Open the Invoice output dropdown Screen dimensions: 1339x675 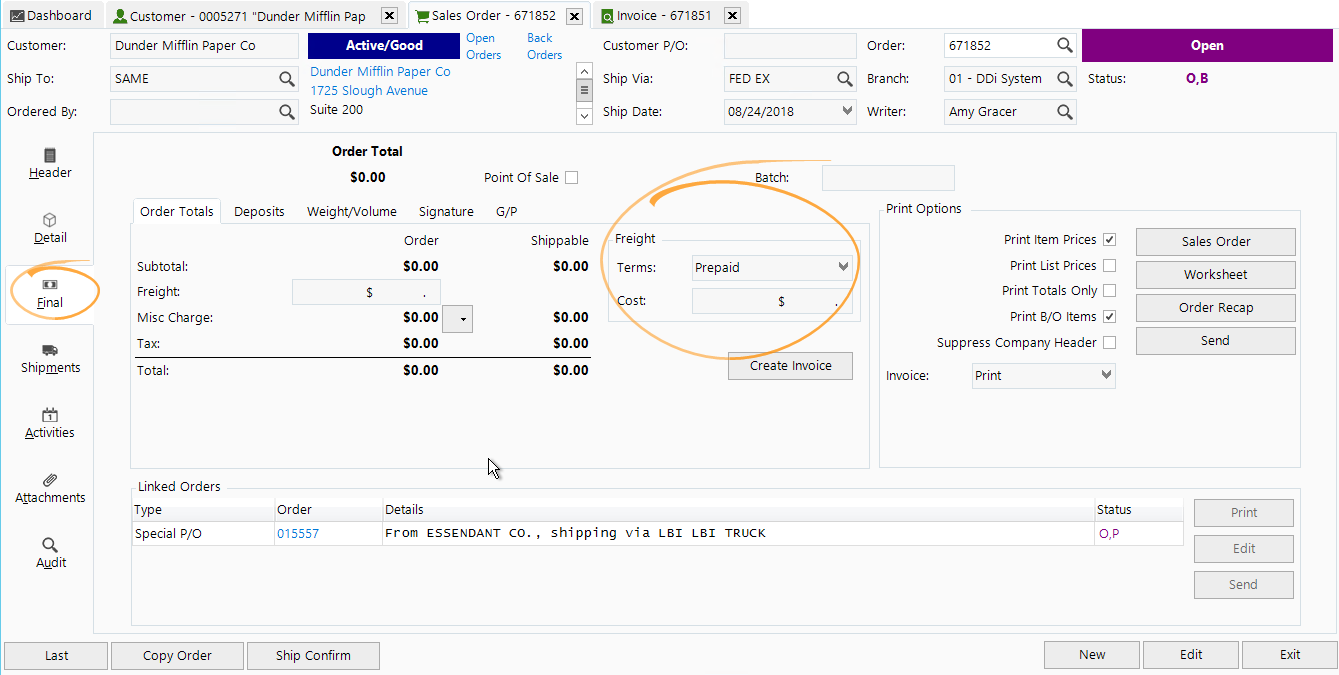point(1104,375)
